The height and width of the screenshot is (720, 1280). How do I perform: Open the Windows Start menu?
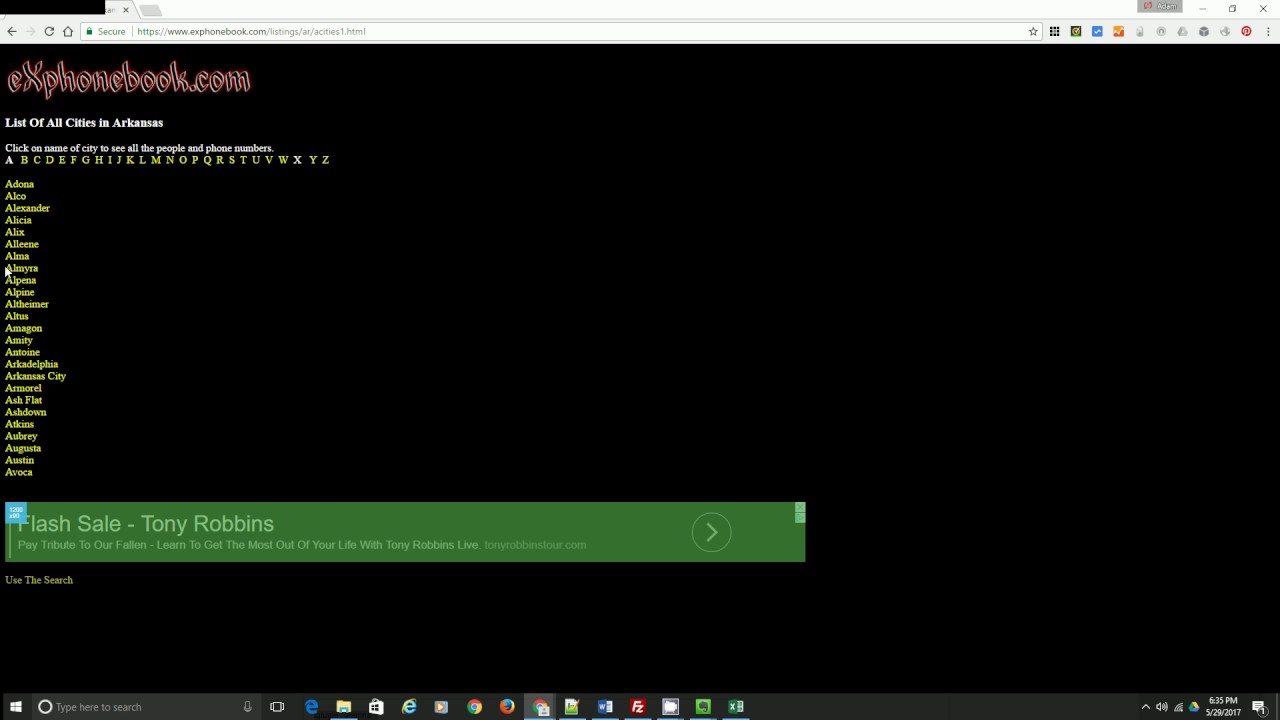coord(16,707)
